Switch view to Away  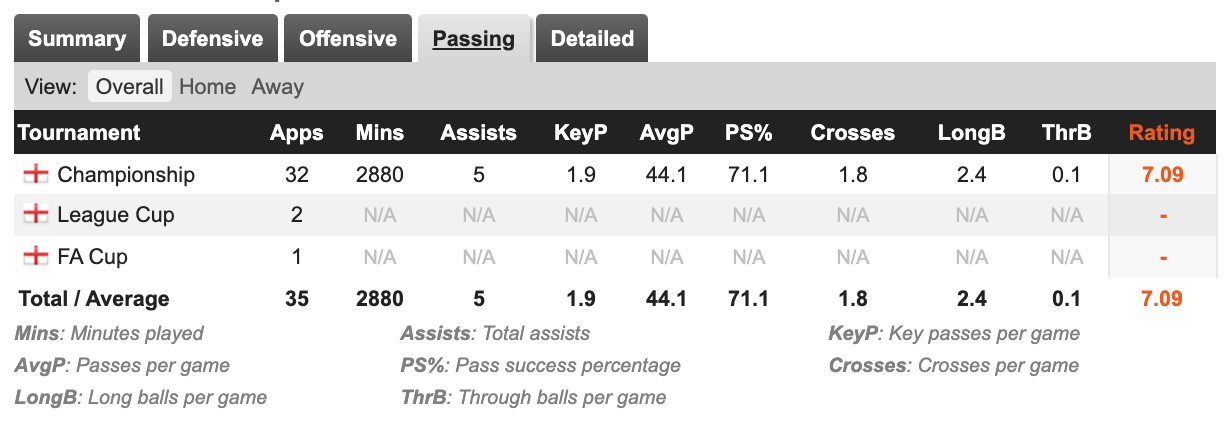(277, 87)
